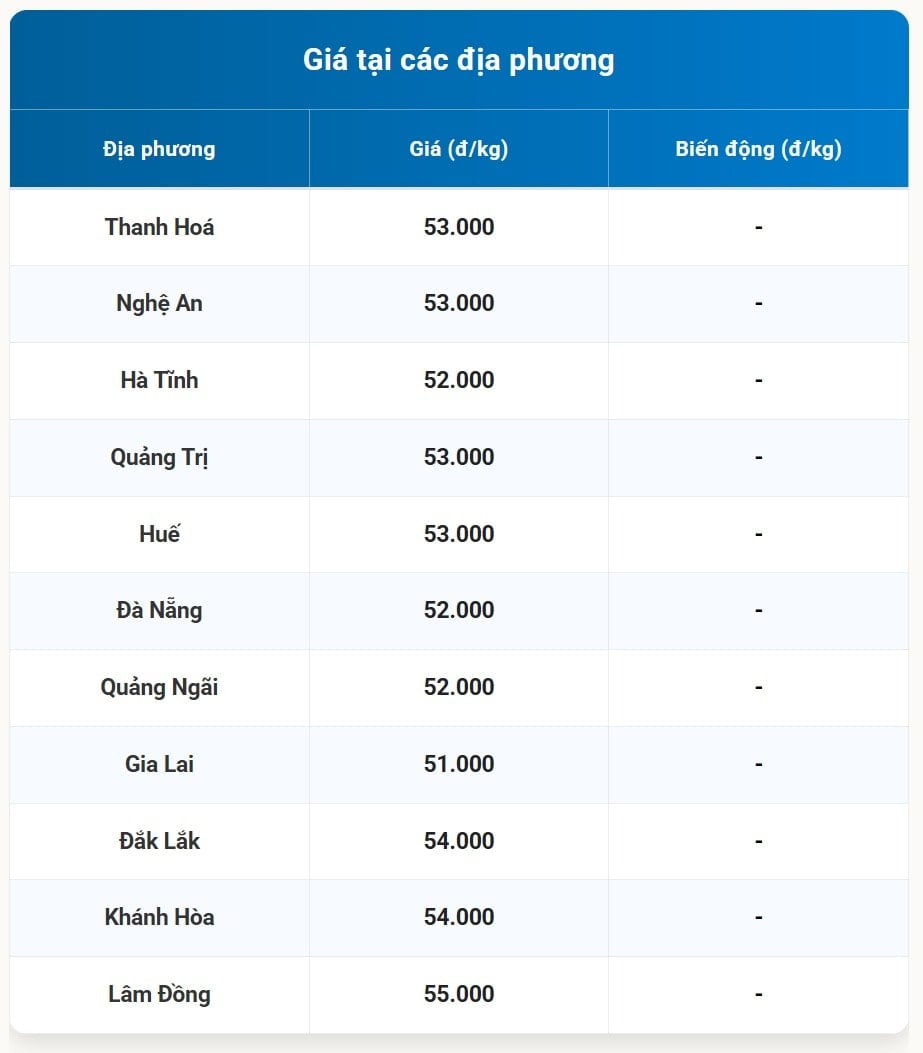Select the Hà Tĩnh location cell
Viewport: 923px width, 1053px height.
[159, 380]
